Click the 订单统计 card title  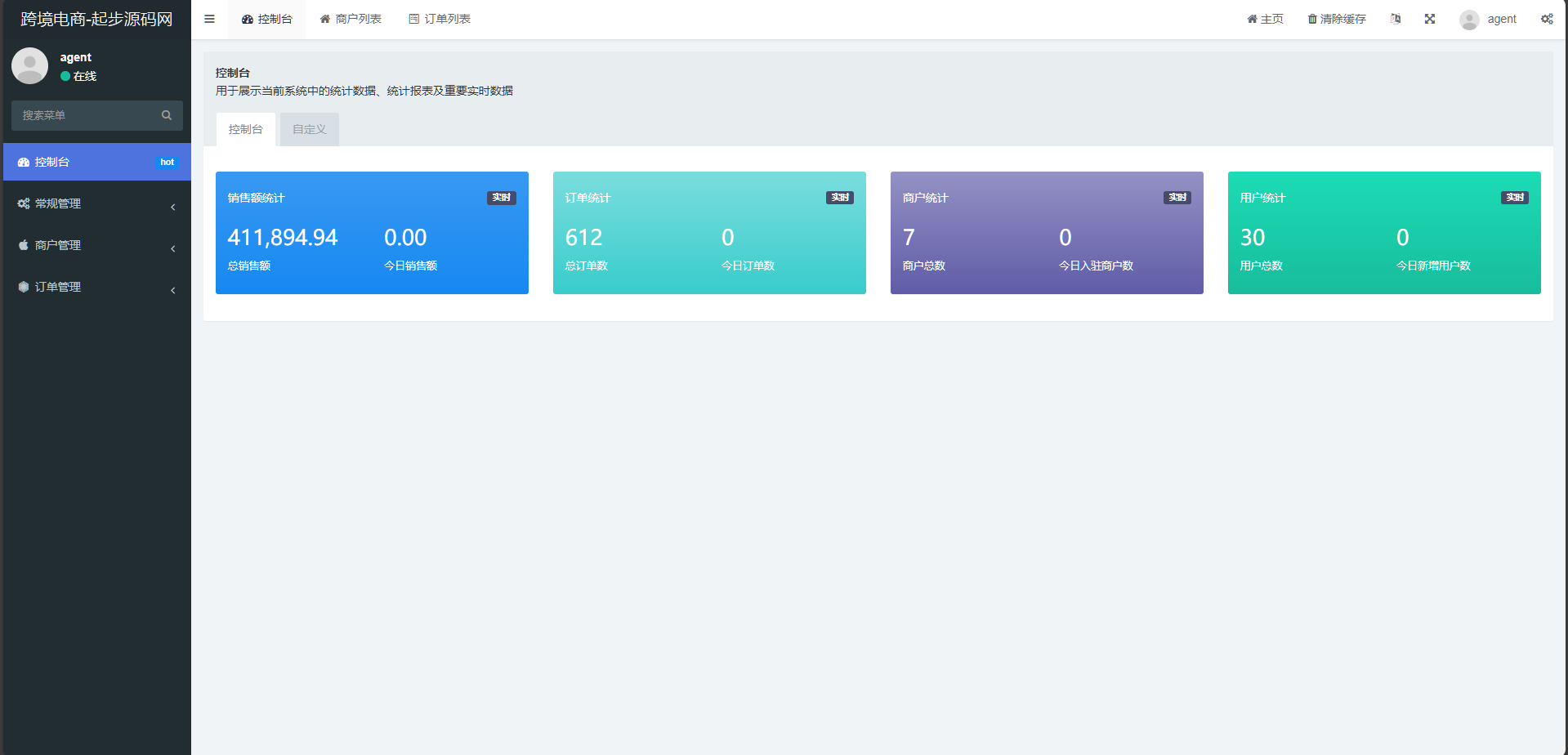coord(588,198)
